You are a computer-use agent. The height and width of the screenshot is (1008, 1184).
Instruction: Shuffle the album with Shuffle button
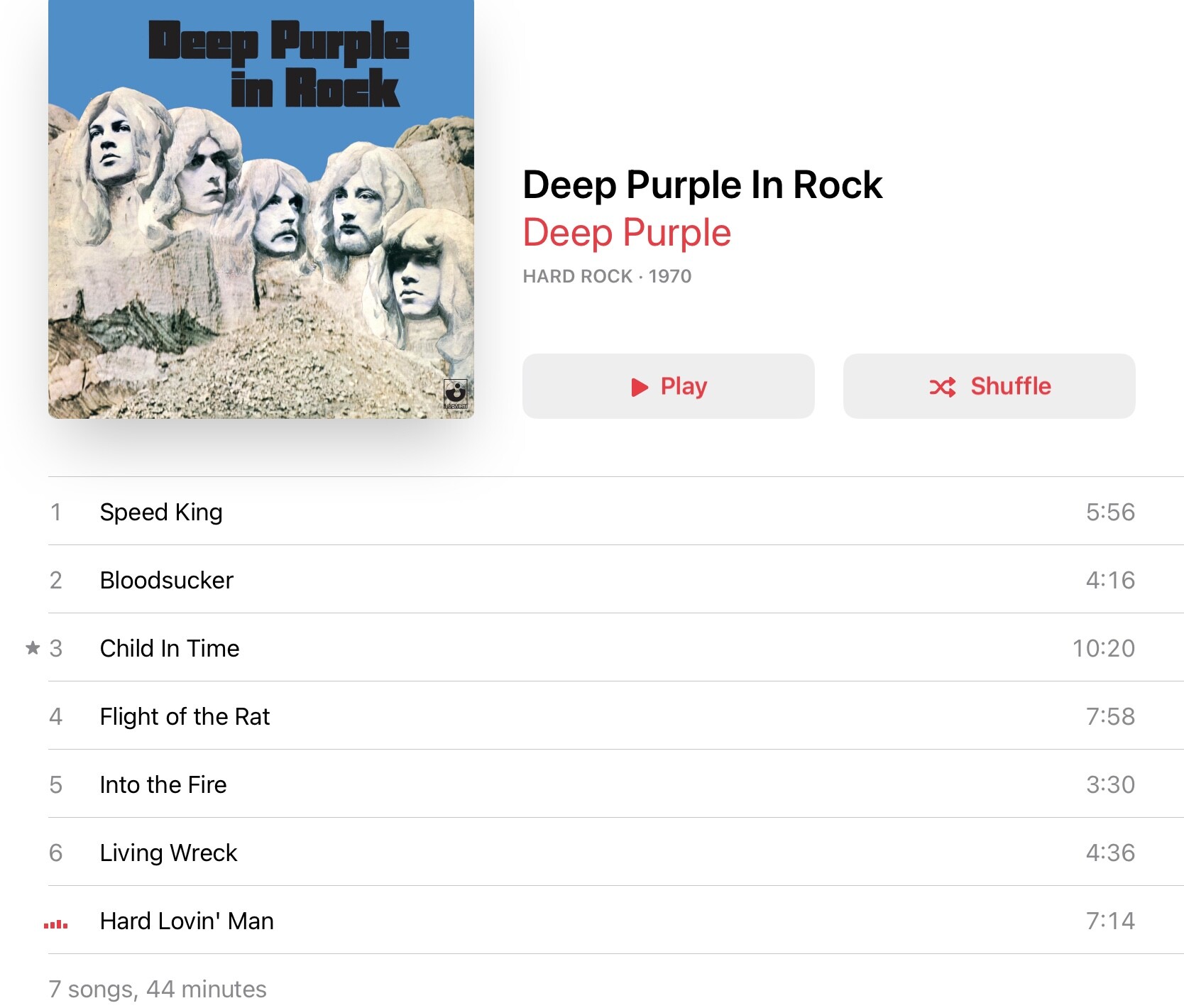pyautogui.click(x=990, y=386)
